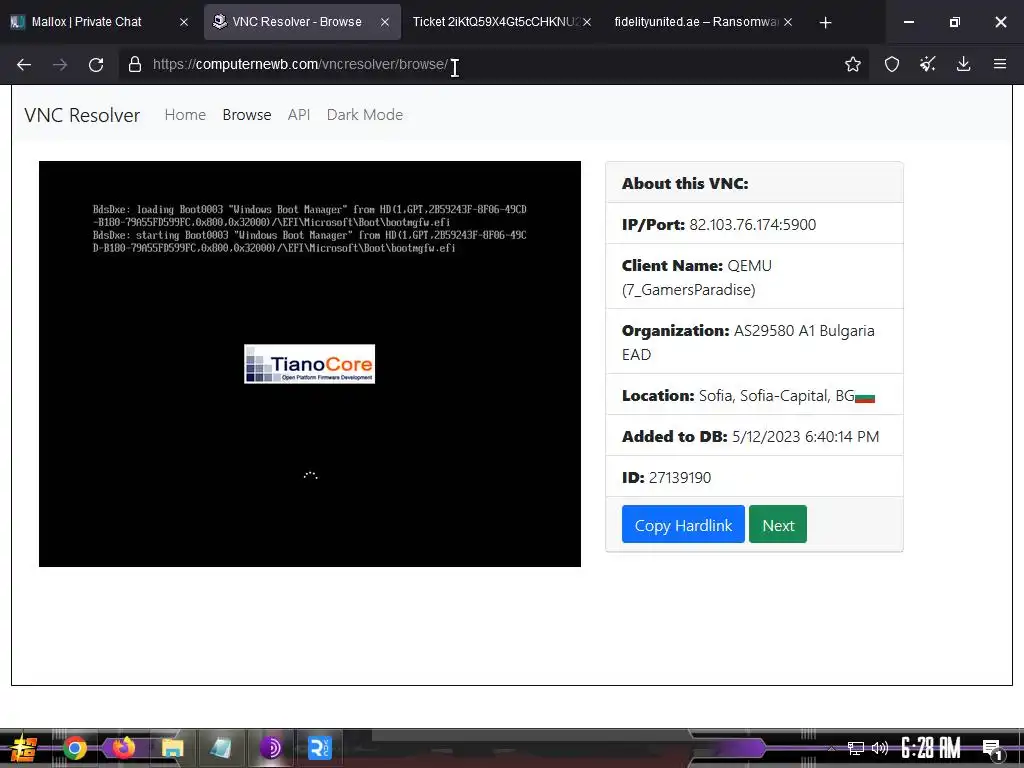Open the notification center icon
The image size is (1024, 768).
click(x=992, y=749)
